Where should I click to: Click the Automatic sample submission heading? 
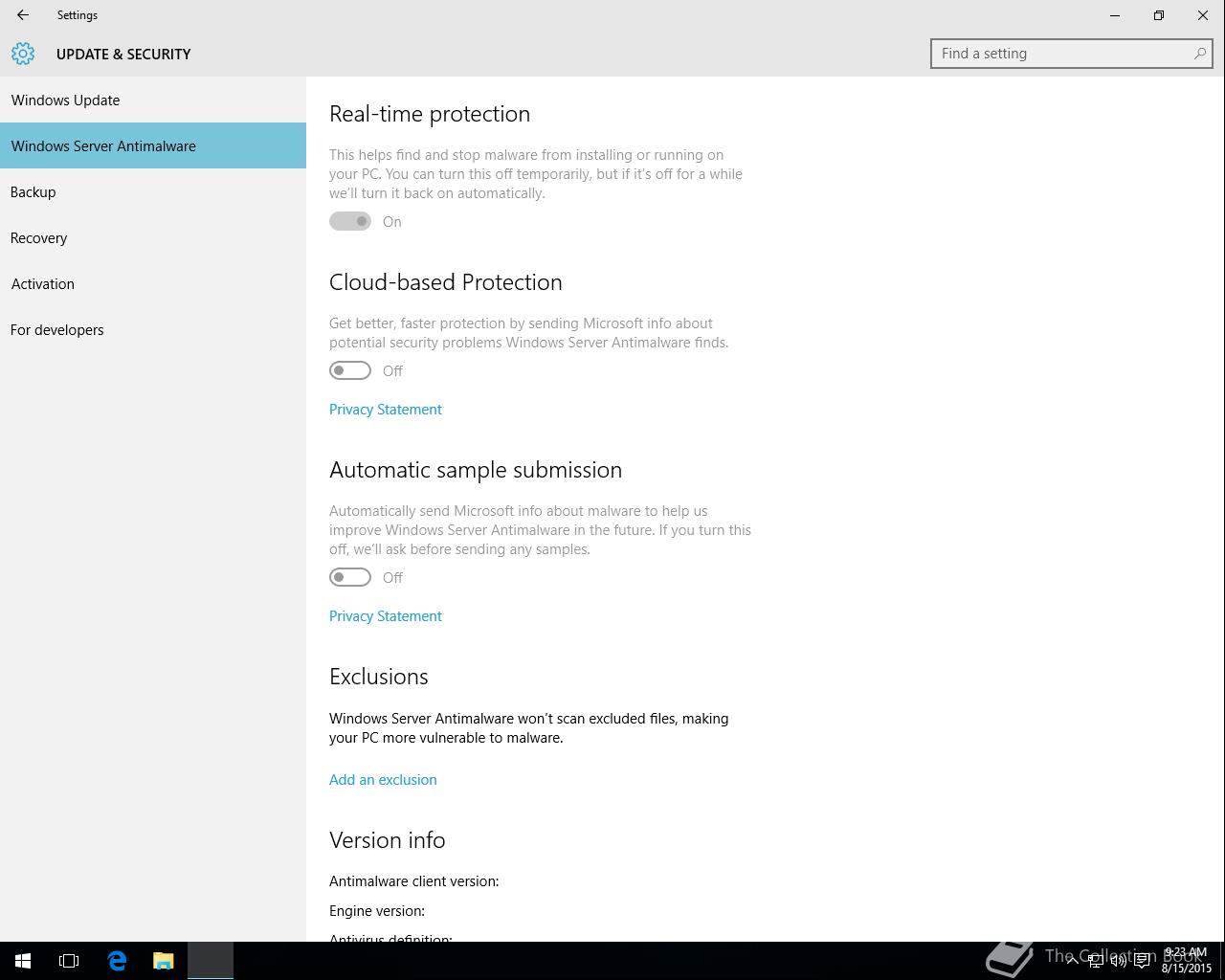pos(476,470)
